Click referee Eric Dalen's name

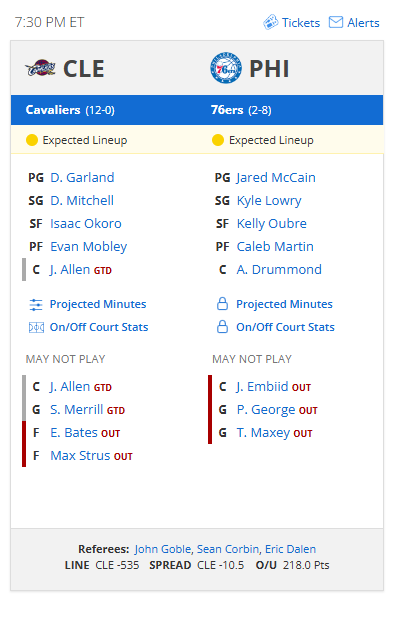[290, 549]
